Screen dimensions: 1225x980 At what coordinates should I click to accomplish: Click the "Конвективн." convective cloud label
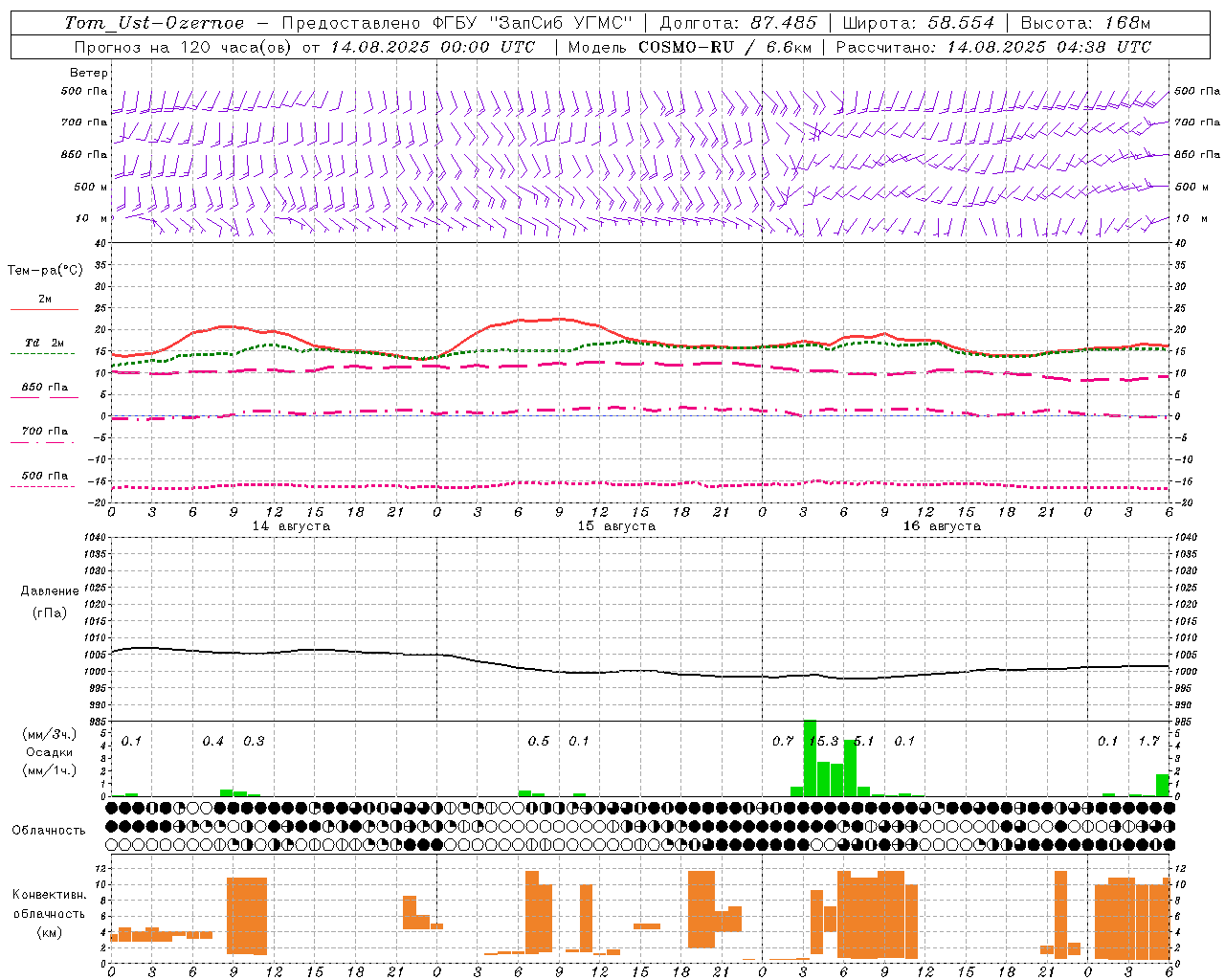click(x=50, y=894)
